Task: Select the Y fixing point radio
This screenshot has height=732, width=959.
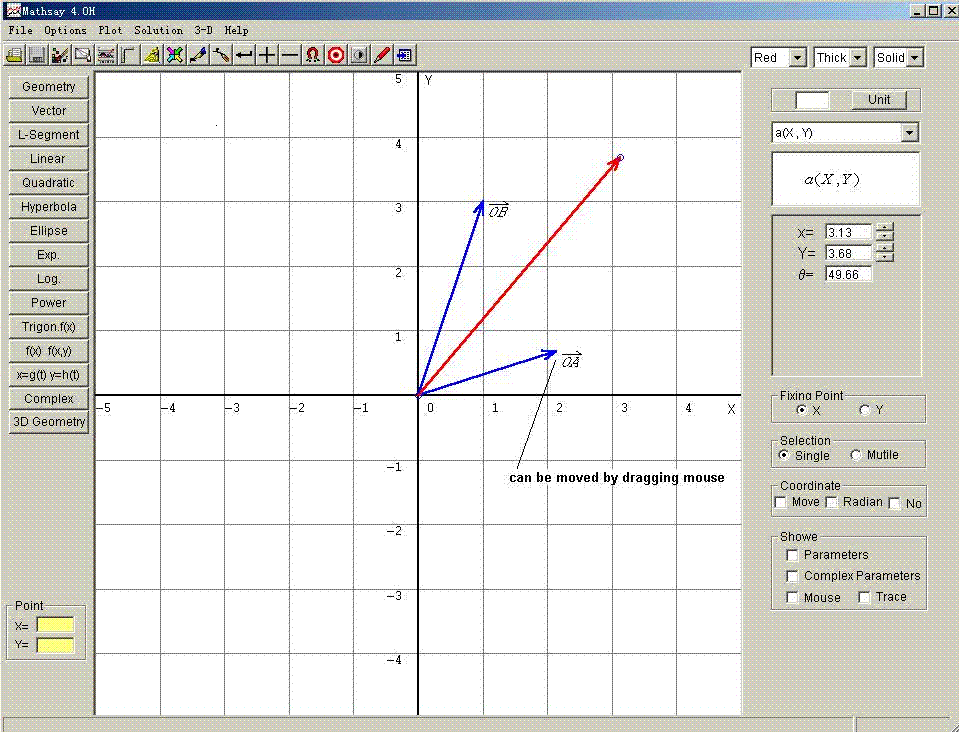Action: 864,410
